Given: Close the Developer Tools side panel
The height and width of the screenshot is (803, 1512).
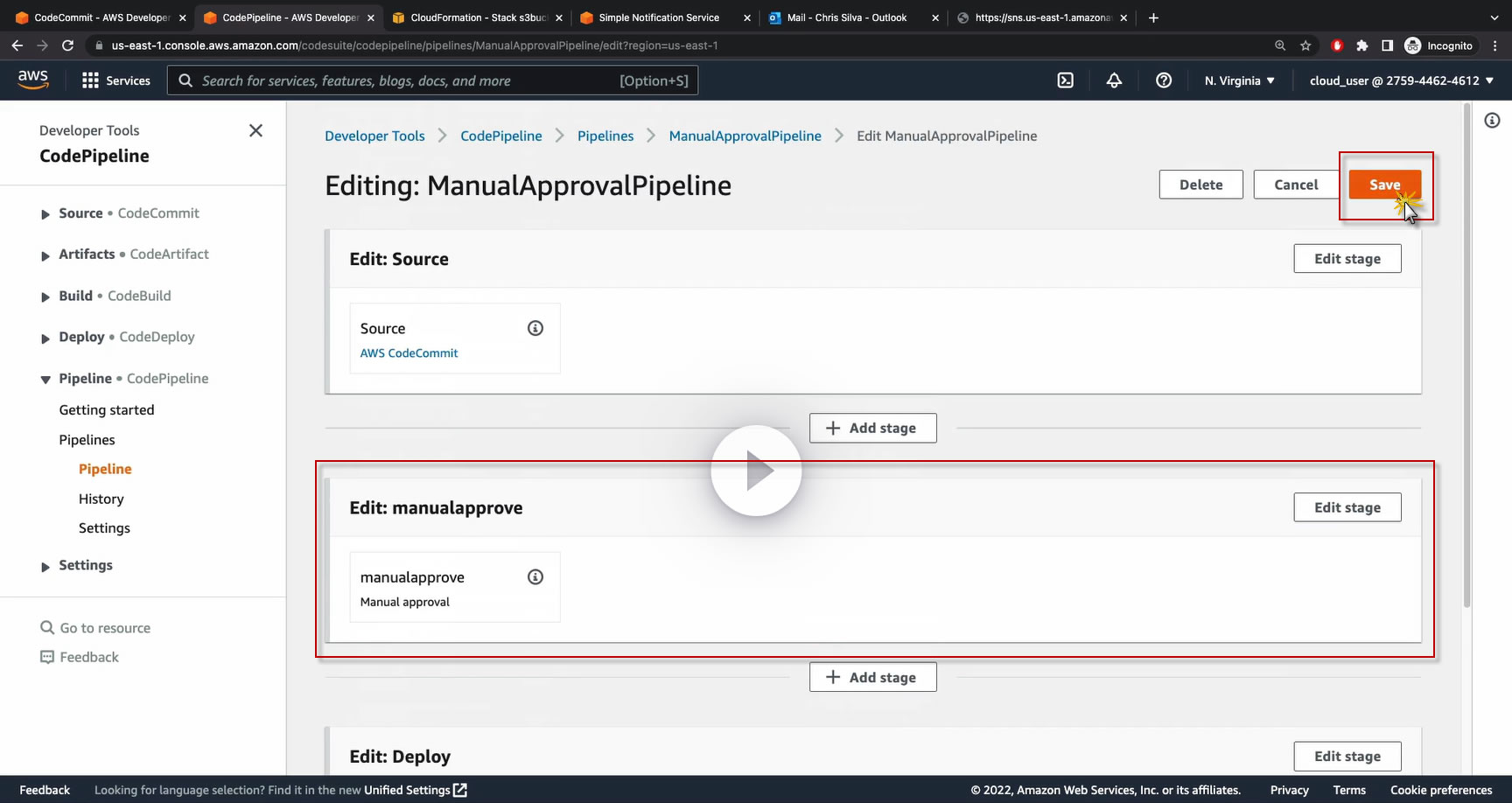Looking at the screenshot, I should tap(255, 130).
